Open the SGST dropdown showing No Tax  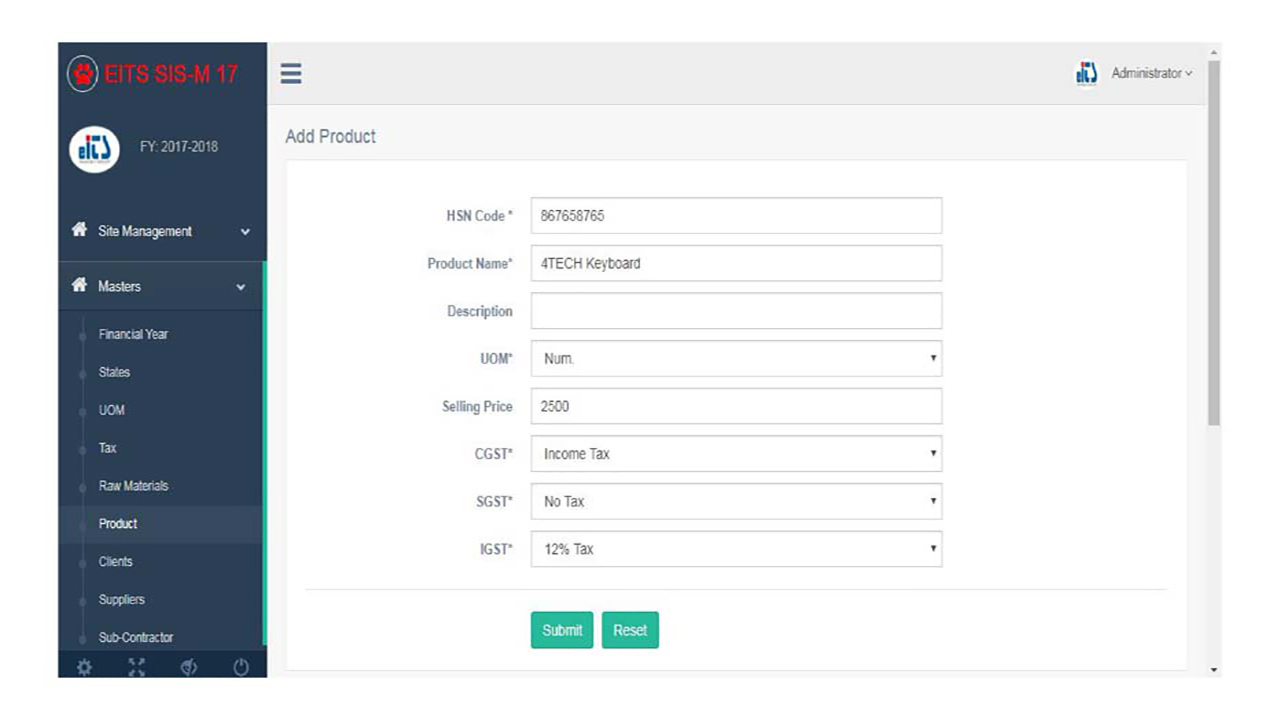click(x=736, y=501)
